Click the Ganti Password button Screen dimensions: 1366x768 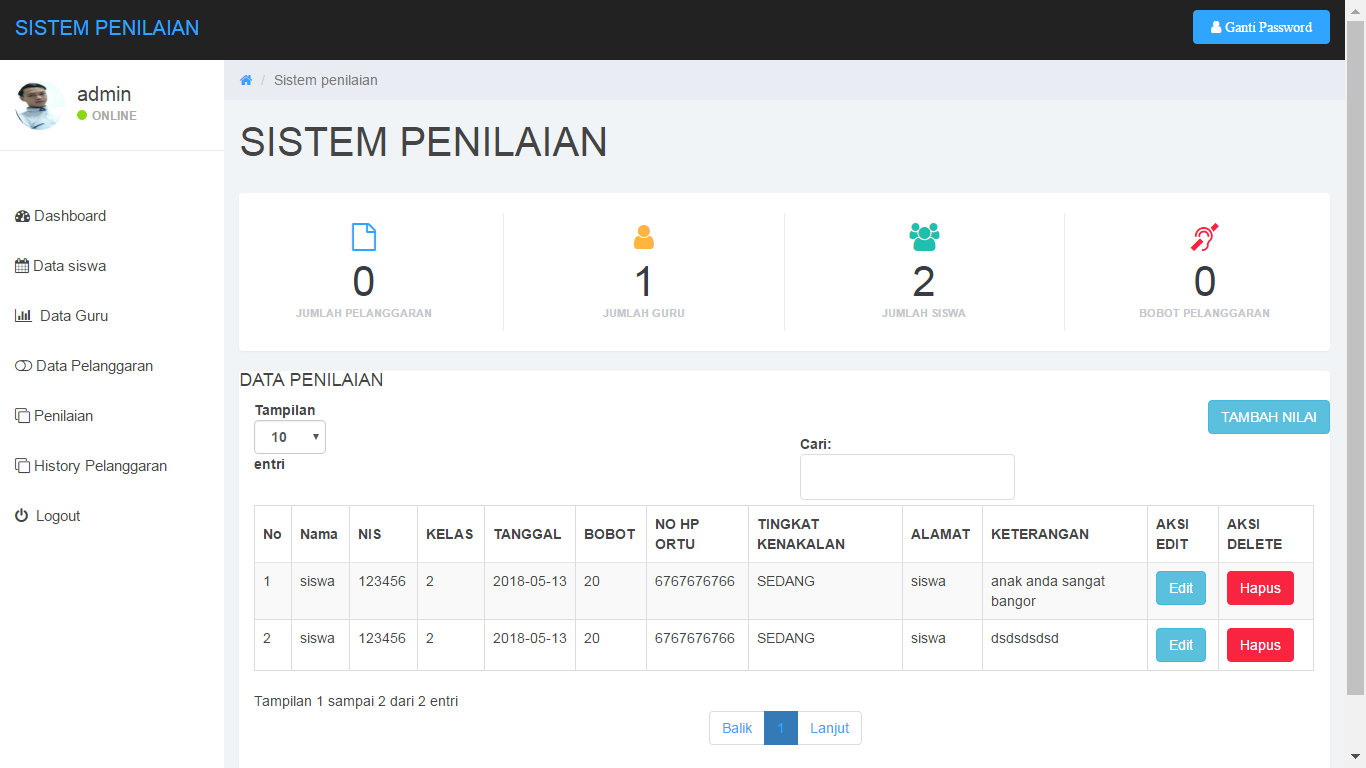click(x=1260, y=27)
